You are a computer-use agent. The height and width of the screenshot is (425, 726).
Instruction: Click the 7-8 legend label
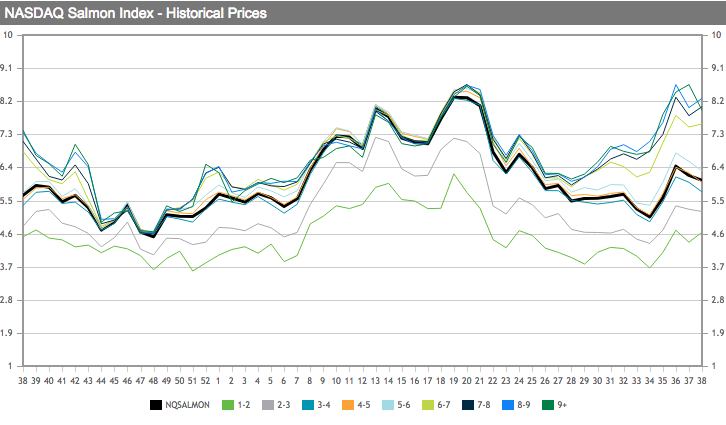click(x=484, y=405)
